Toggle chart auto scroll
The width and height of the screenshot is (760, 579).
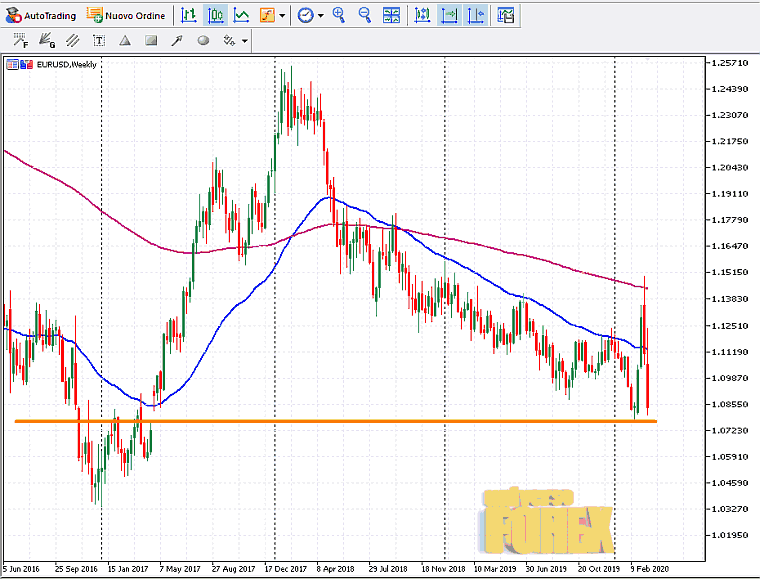tap(449, 15)
